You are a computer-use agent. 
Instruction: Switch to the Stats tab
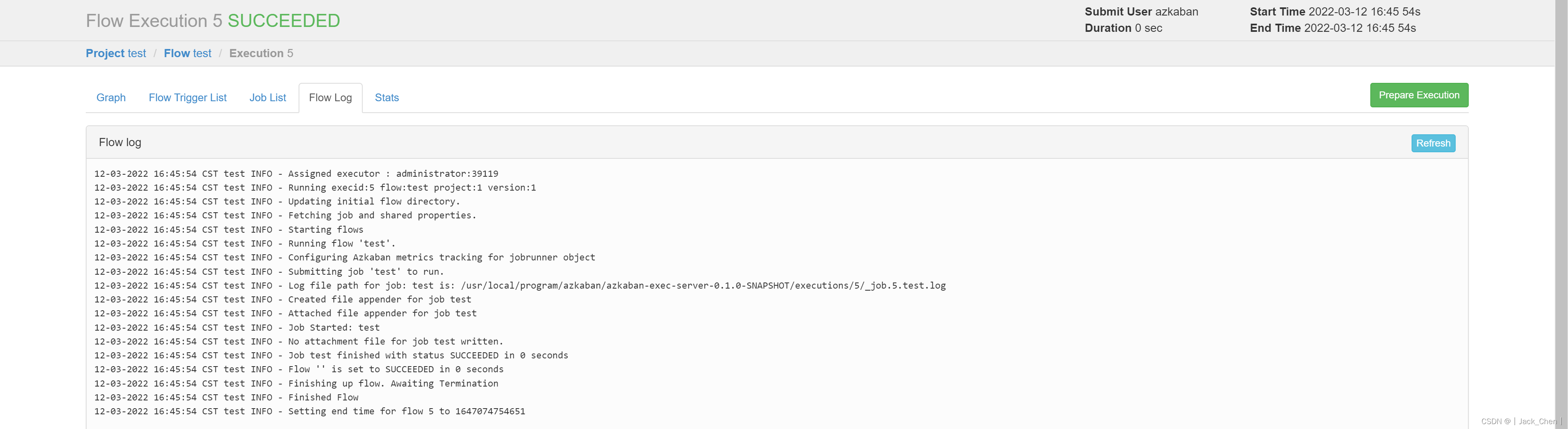click(386, 98)
